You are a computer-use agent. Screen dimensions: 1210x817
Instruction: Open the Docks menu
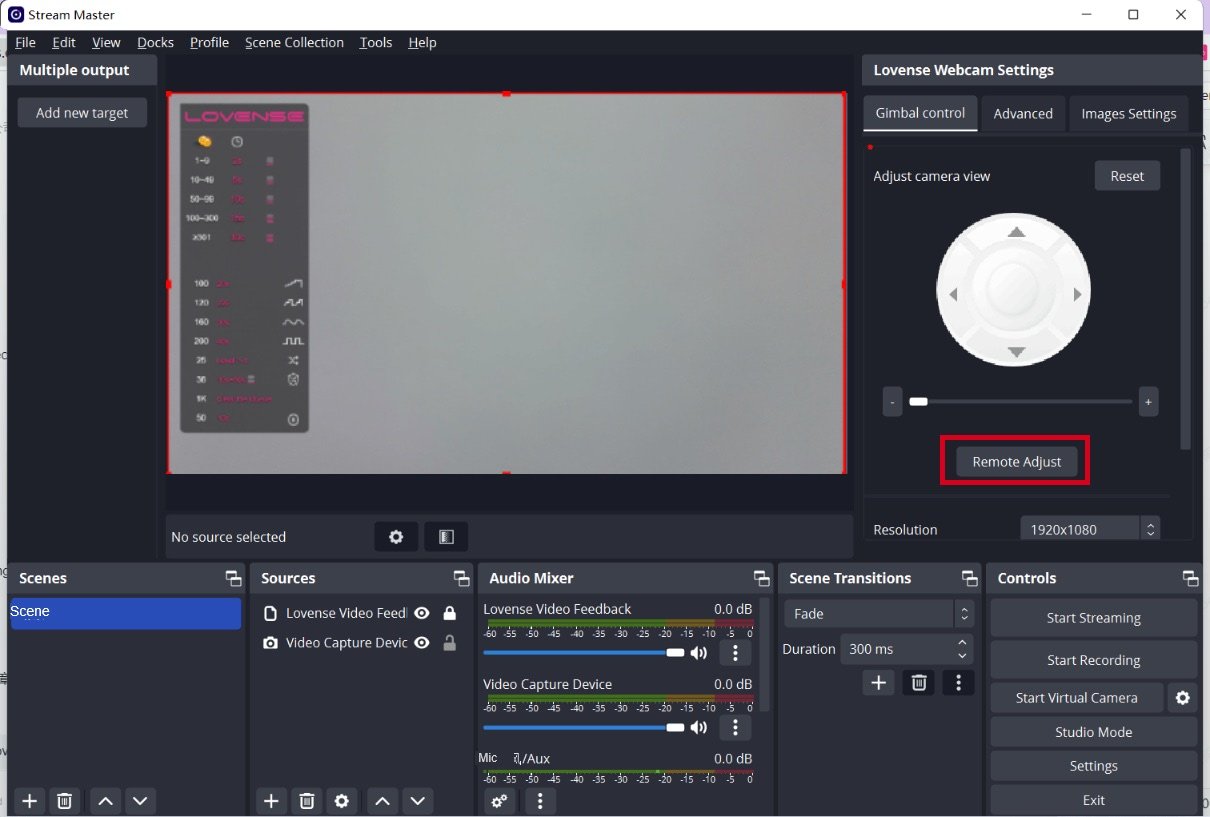155,42
